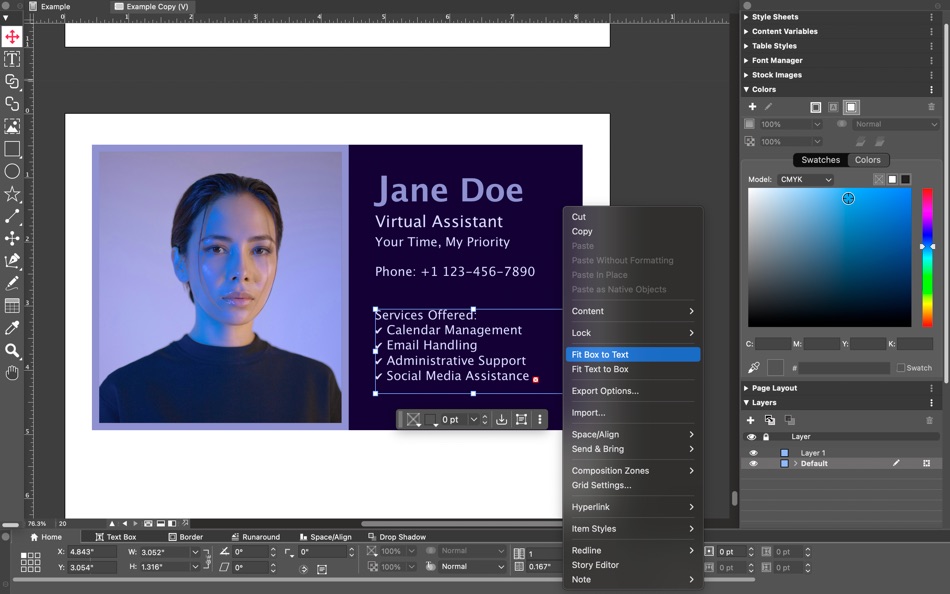
Task: Hide Layer 1 using its eye icon
Action: (x=753, y=453)
